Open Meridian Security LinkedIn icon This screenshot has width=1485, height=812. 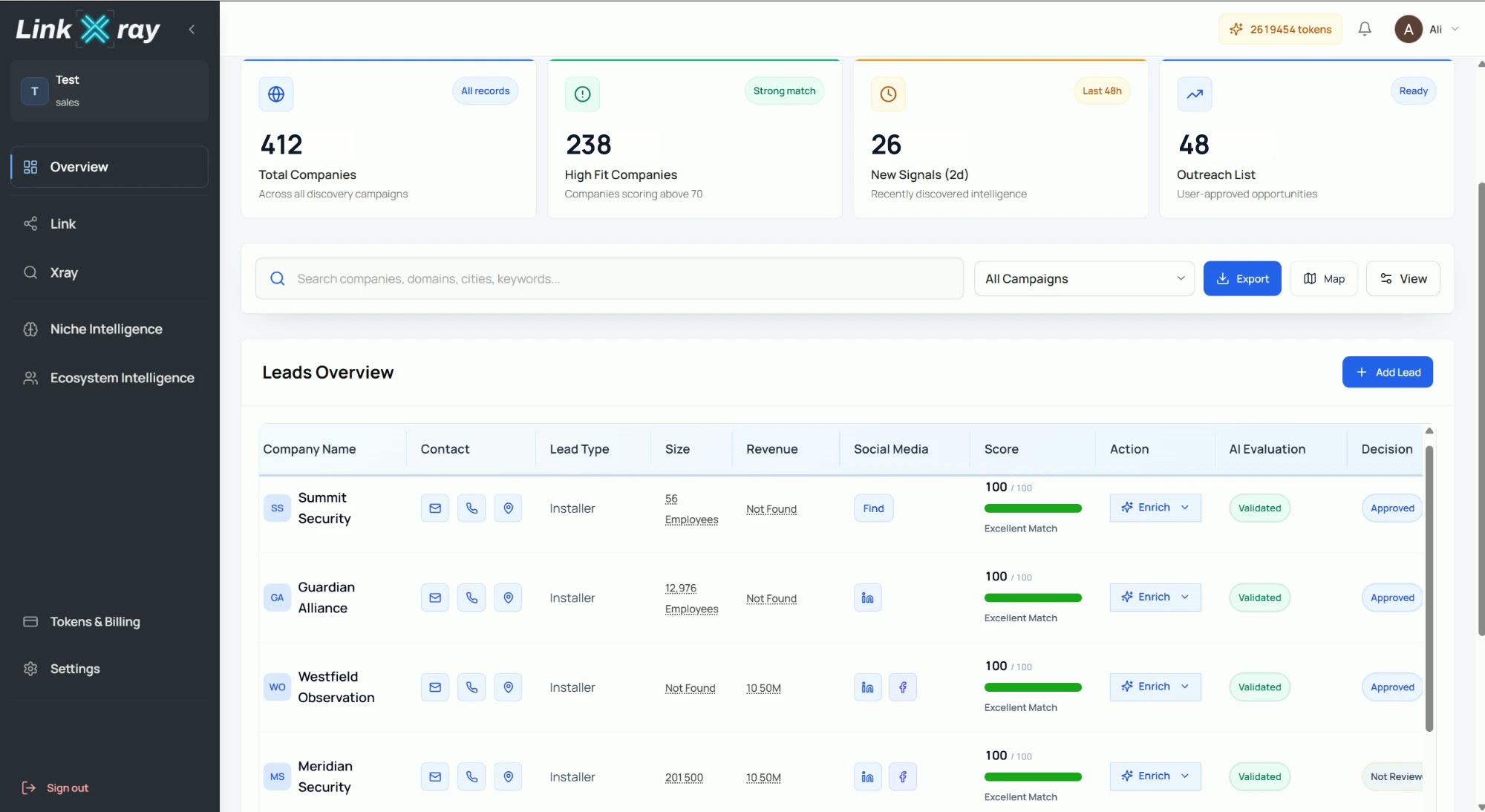[x=867, y=777]
